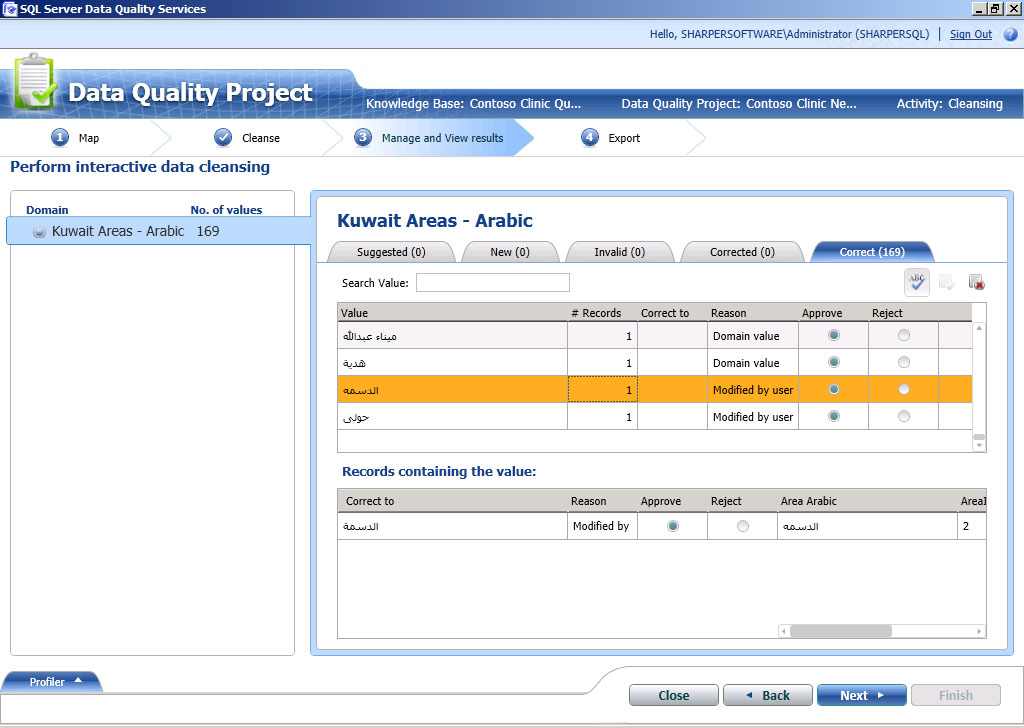Select Approve in the highlighted orange row
Screen dimensions: 1024x728
[x=833, y=389]
